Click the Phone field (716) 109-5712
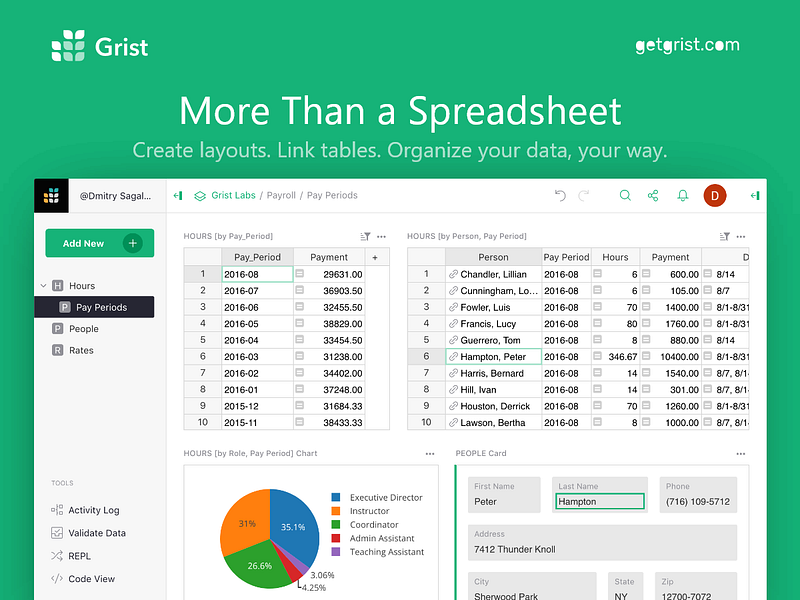 [x=698, y=494]
